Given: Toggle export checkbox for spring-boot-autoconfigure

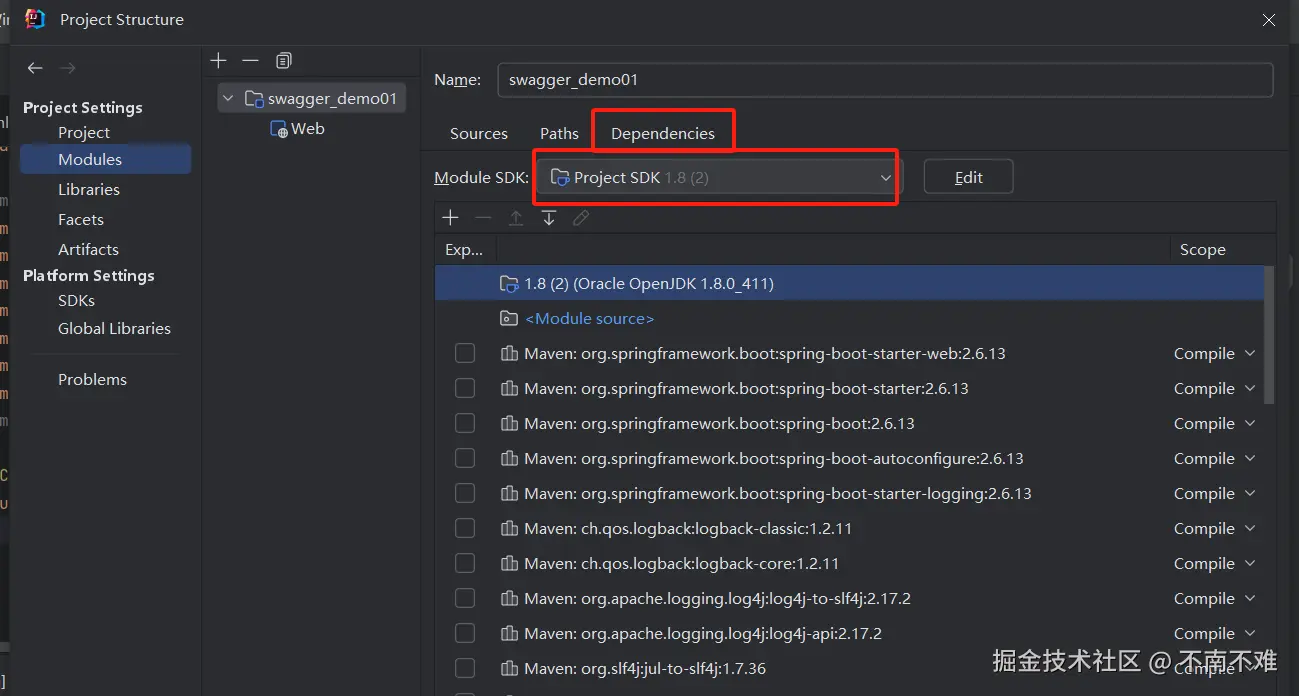Looking at the screenshot, I should [x=465, y=458].
